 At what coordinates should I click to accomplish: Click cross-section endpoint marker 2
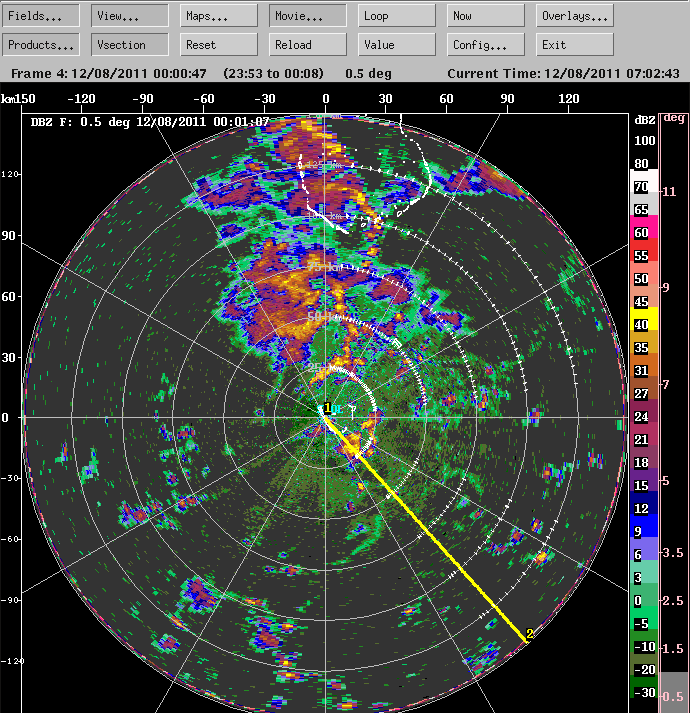click(x=529, y=634)
